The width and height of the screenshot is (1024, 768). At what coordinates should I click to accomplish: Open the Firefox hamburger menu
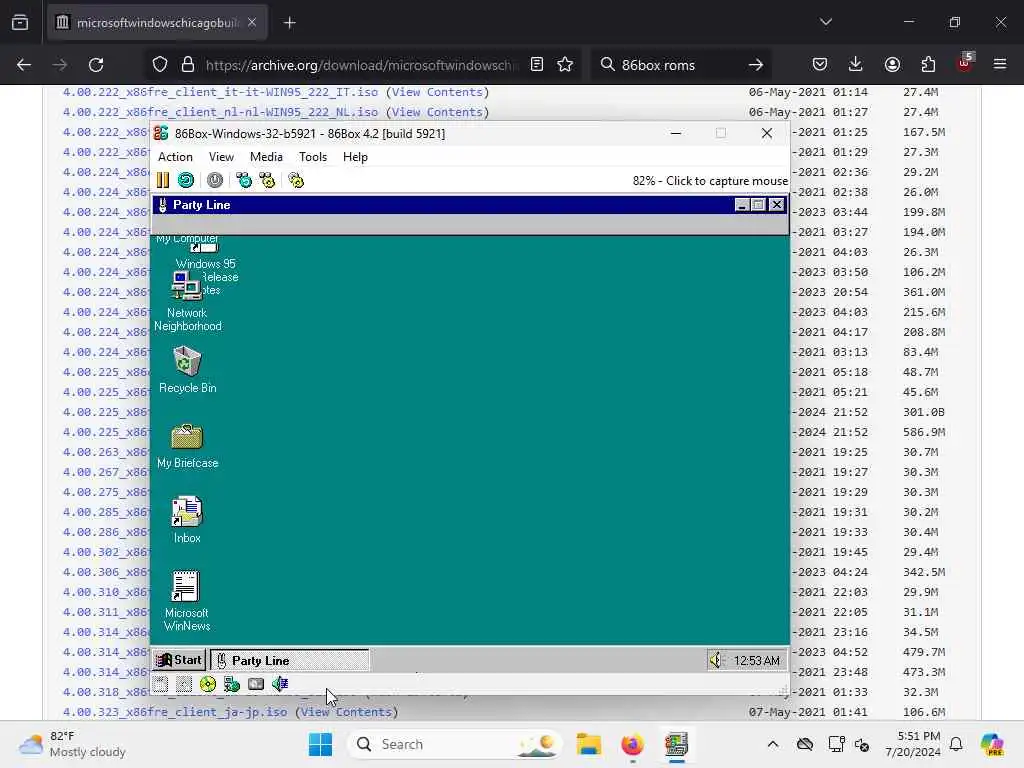click(1000, 65)
